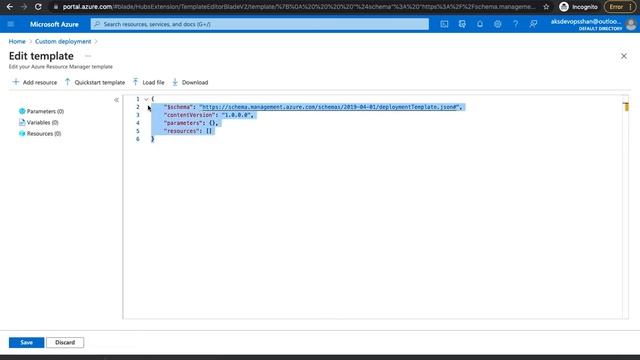Image resolution: width=640 pixels, height=360 pixels.
Task: Click the Edit template heading
Action: tap(41, 56)
